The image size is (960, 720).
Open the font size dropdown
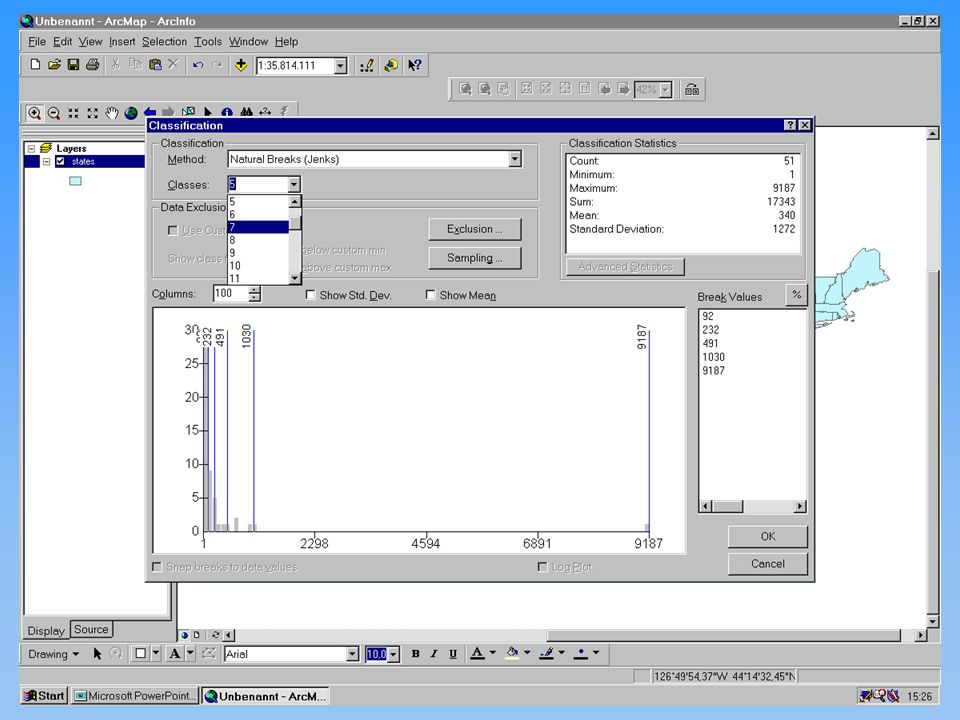(x=394, y=654)
